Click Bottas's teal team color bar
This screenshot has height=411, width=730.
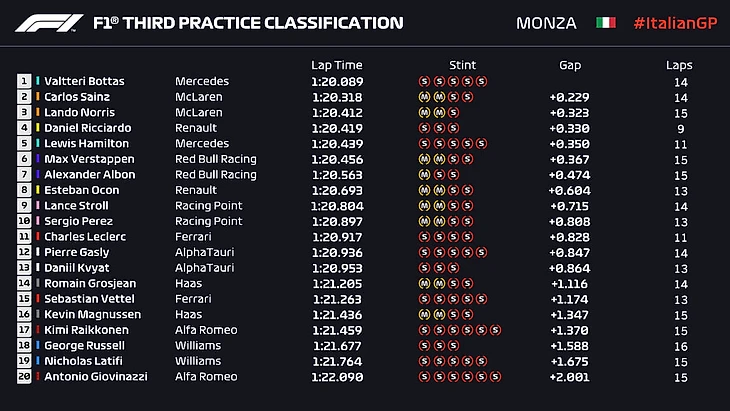tap(38, 82)
